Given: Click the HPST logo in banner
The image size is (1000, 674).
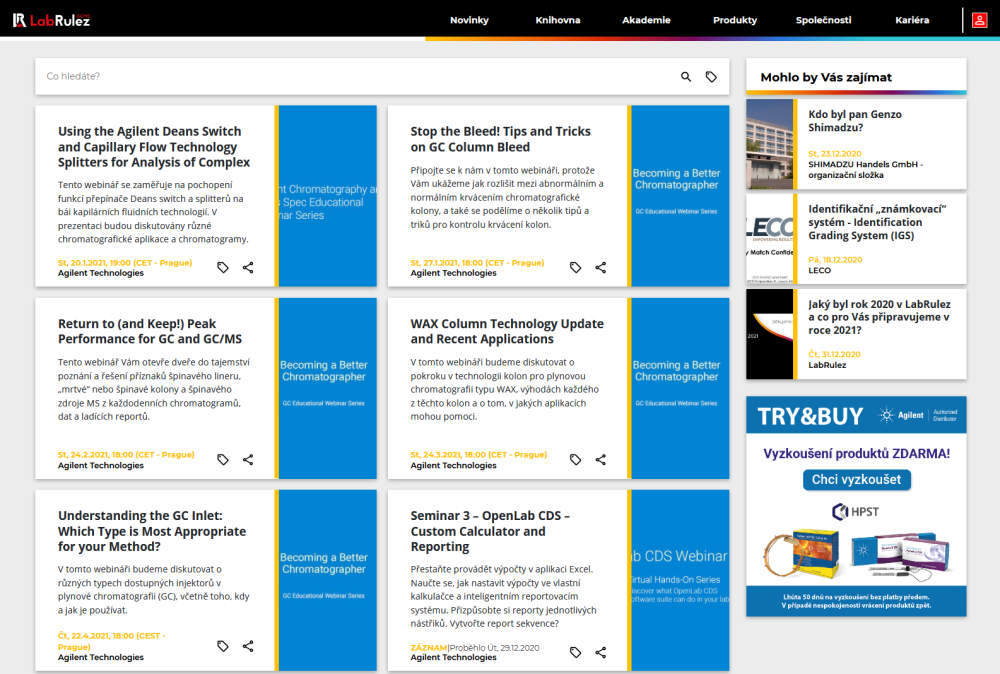Looking at the screenshot, I should pyautogui.click(x=855, y=511).
